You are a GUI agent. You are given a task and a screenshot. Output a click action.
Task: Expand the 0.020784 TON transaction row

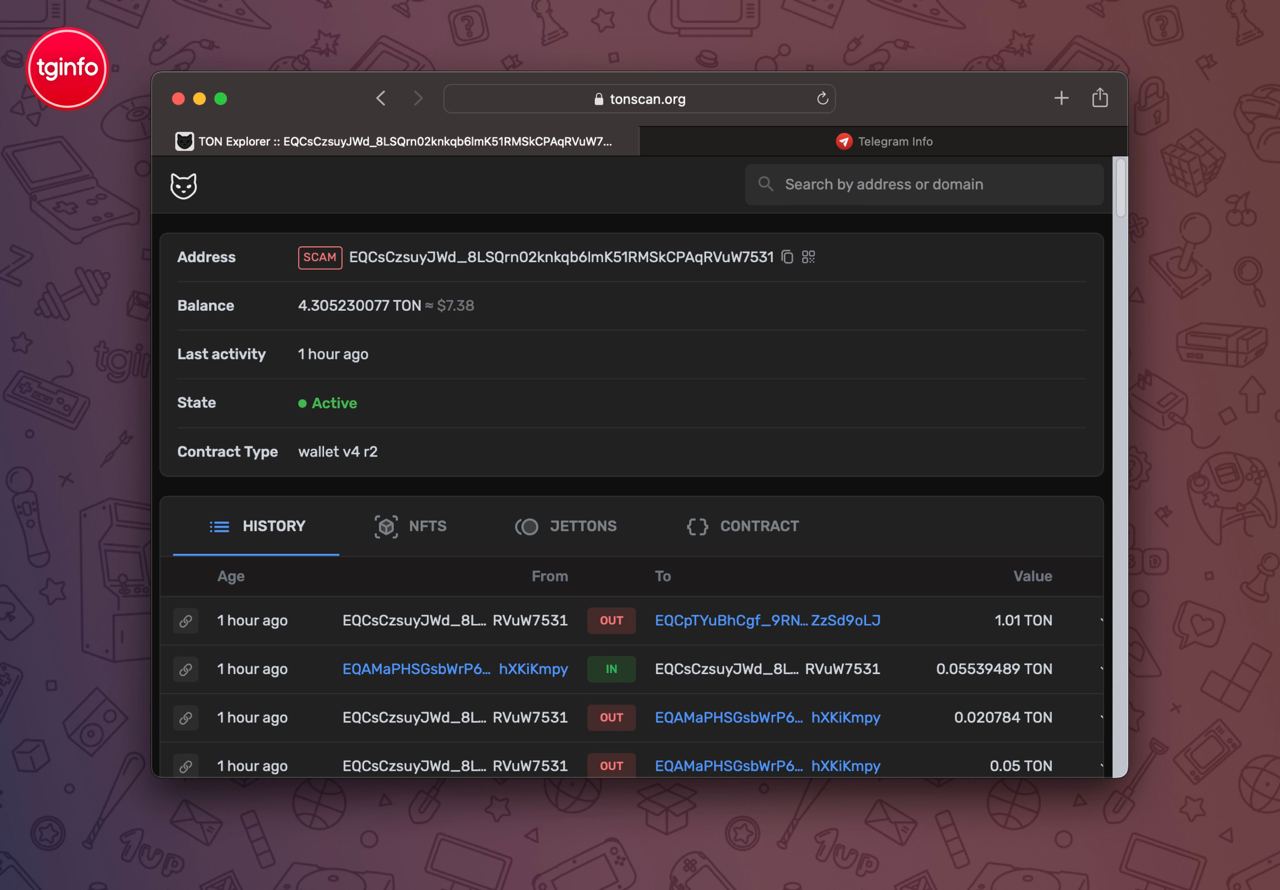(1101, 718)
